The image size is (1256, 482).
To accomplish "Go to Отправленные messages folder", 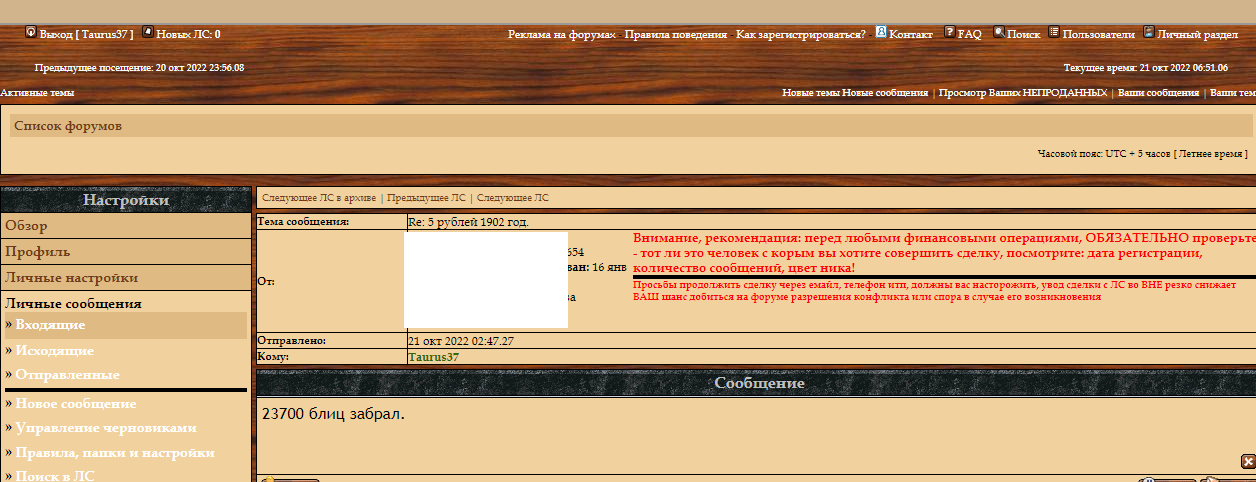I will click(x=67, y=375).
